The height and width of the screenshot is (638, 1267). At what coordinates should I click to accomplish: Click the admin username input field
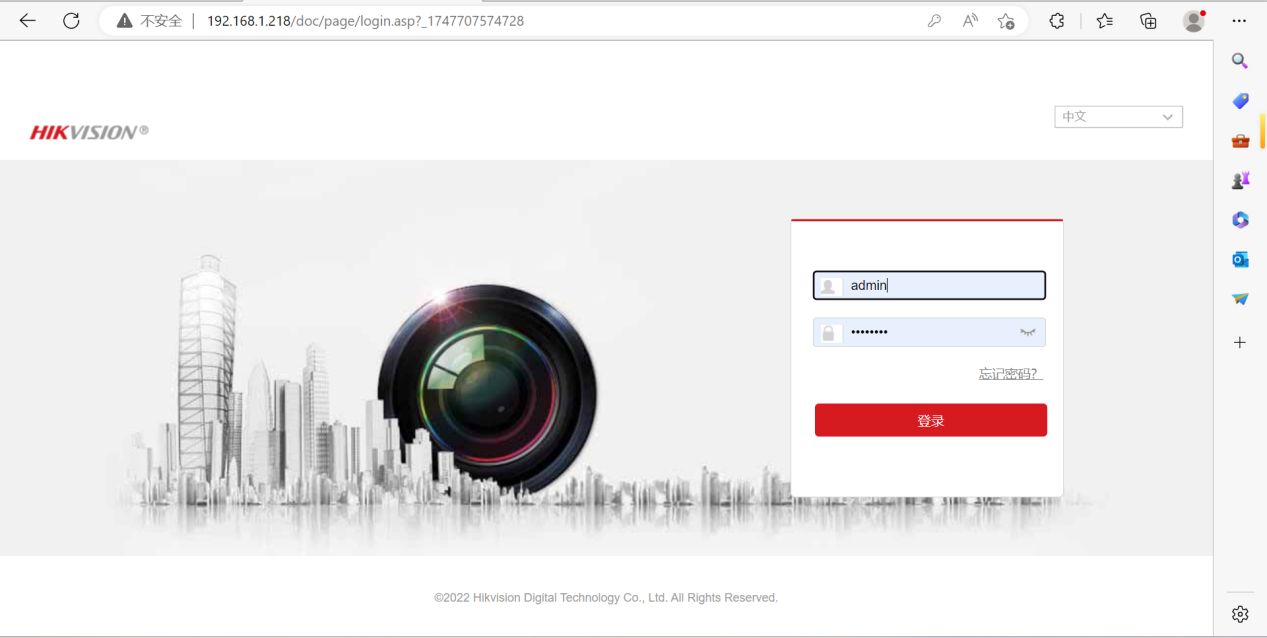click(x=940, y=286)
